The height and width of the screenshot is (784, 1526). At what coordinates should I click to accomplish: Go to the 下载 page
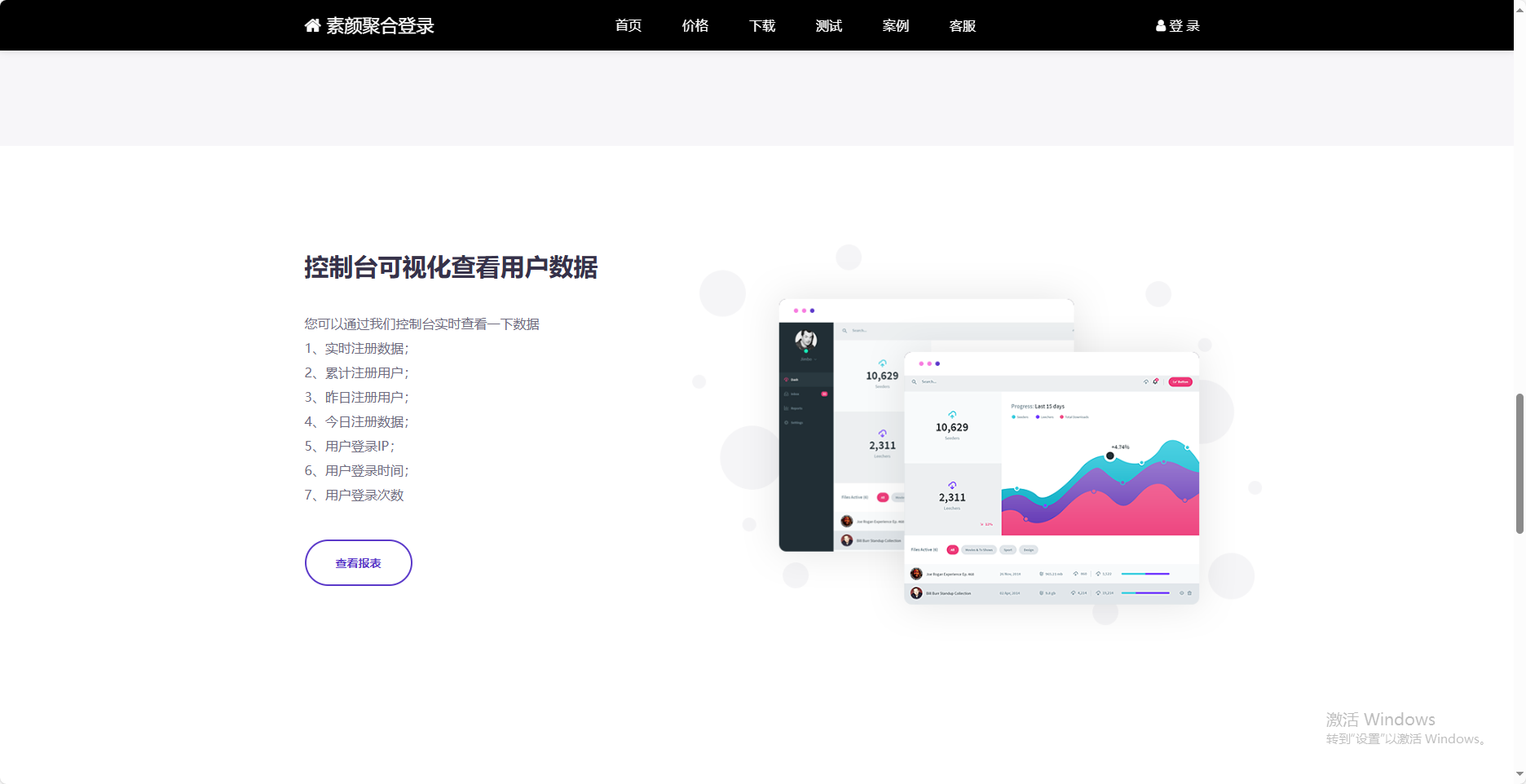[761, 26]
